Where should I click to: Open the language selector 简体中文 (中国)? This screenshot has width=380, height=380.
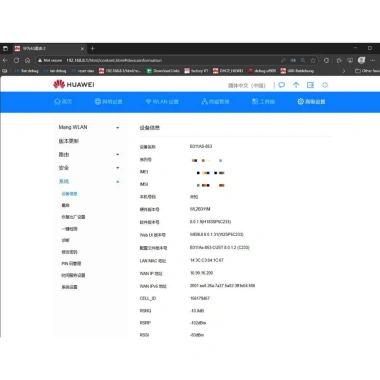tap(247, 85)
